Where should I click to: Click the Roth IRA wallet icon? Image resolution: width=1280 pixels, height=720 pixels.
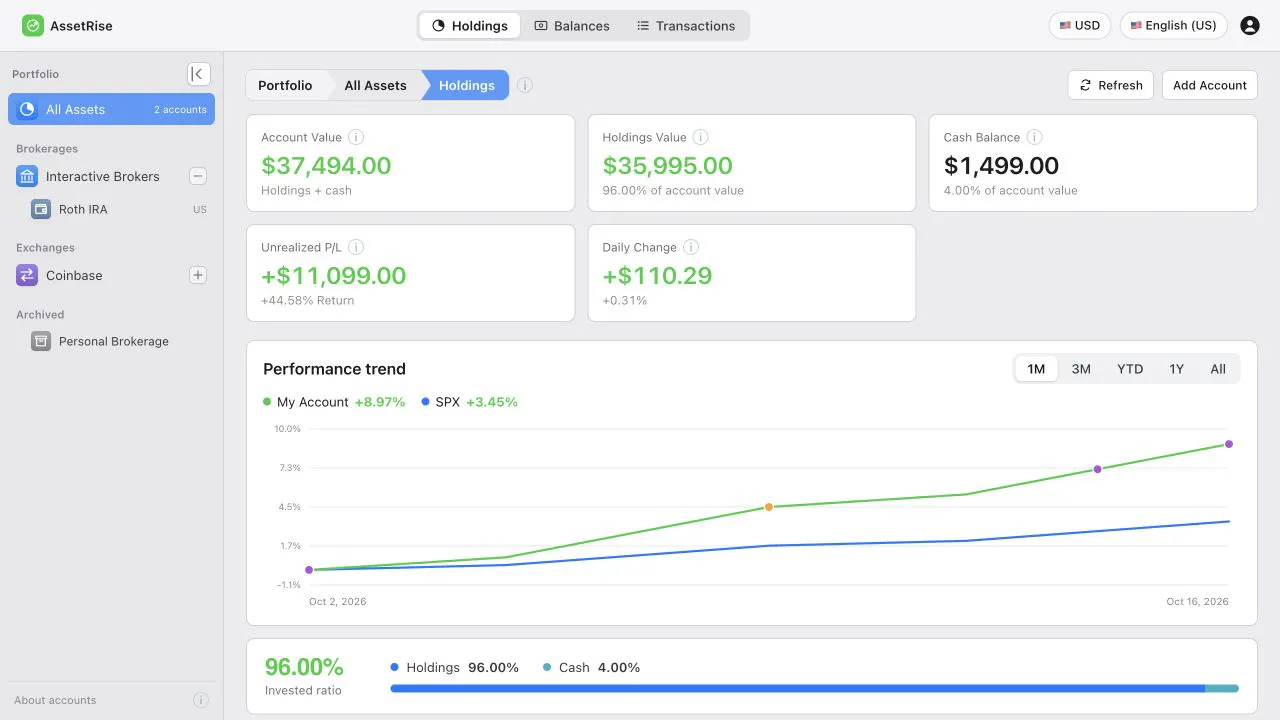[x=41, y=209]
